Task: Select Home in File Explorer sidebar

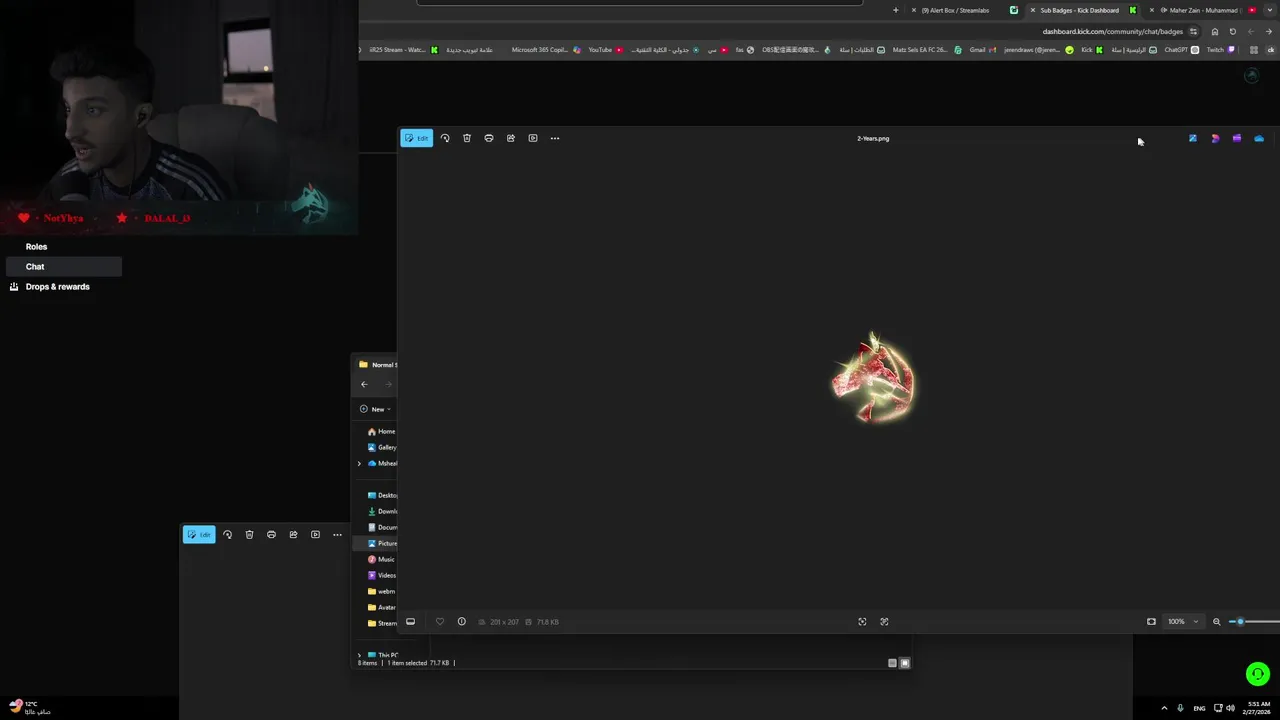Action: pyautogui.click(x=381, y=431)
